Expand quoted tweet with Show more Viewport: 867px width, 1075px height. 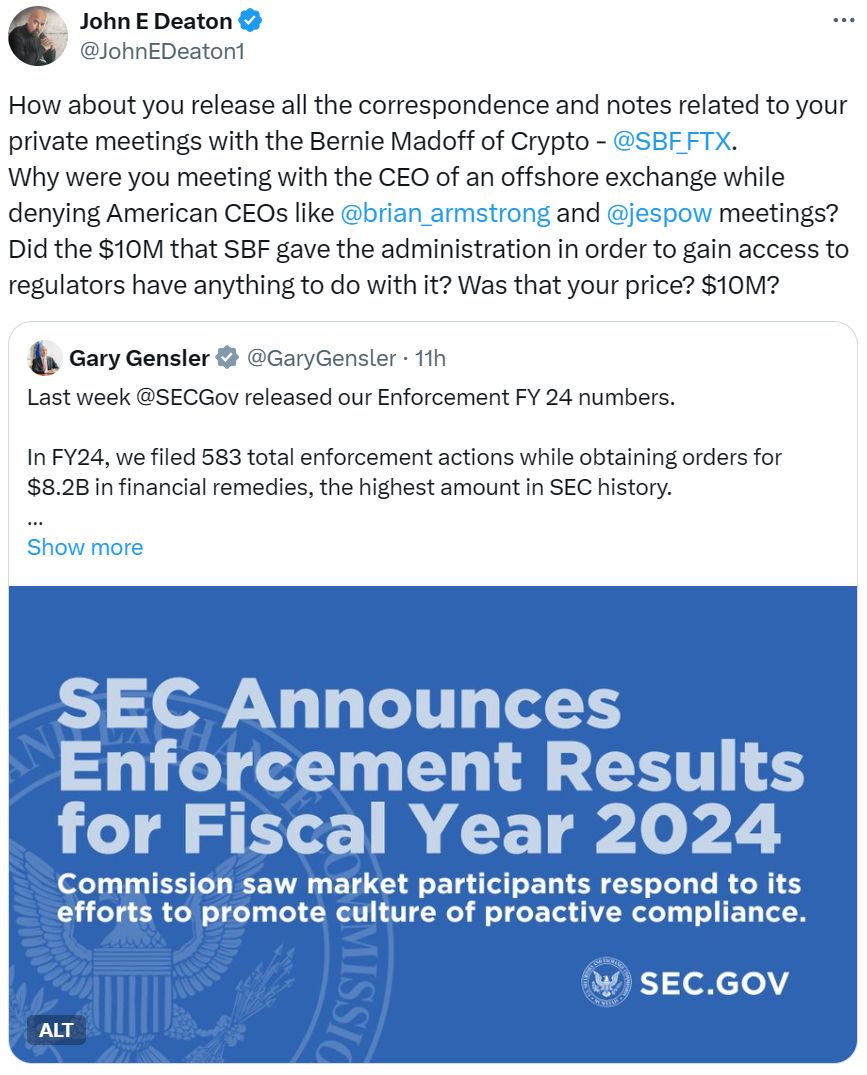pos(85,547)
